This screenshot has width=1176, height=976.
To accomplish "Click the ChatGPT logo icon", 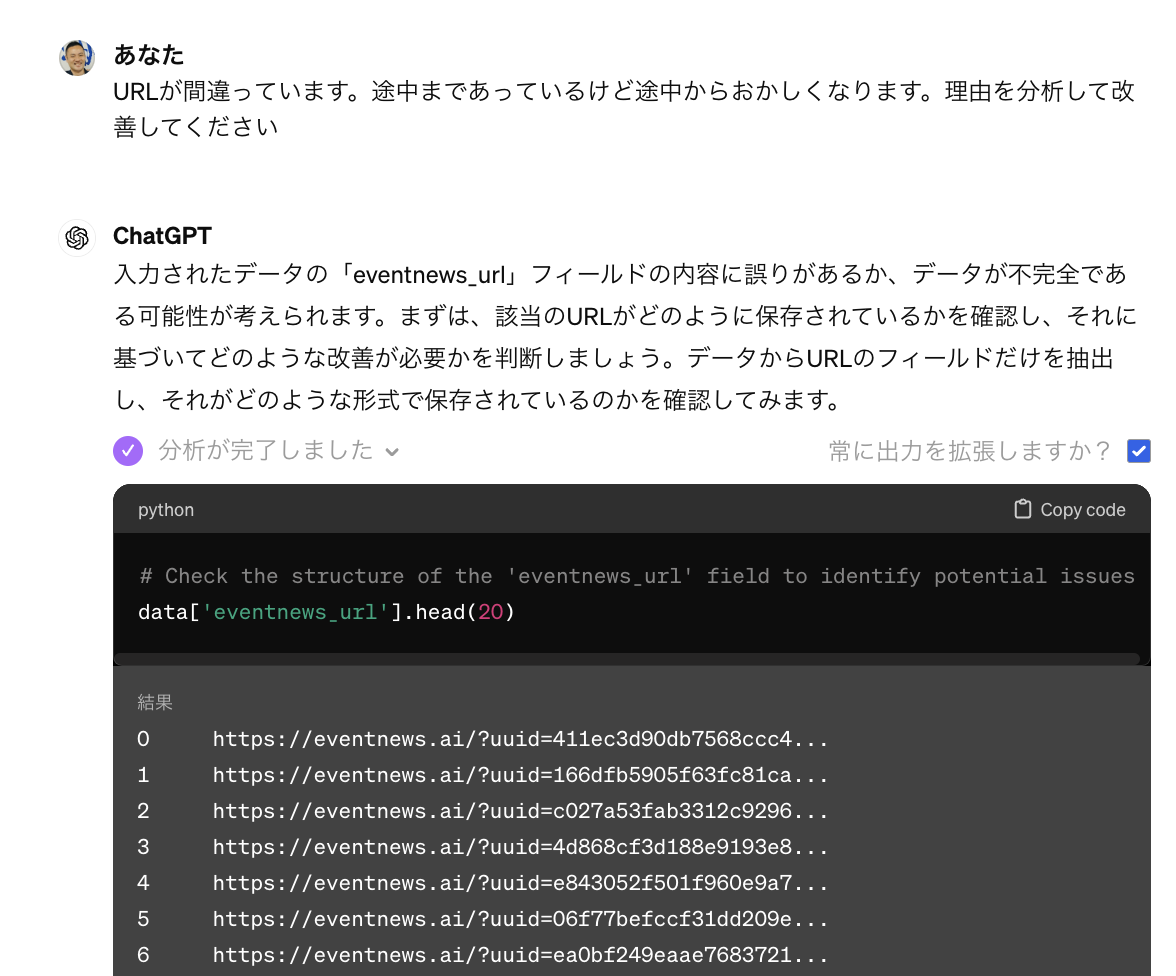I will coord(77,238).
